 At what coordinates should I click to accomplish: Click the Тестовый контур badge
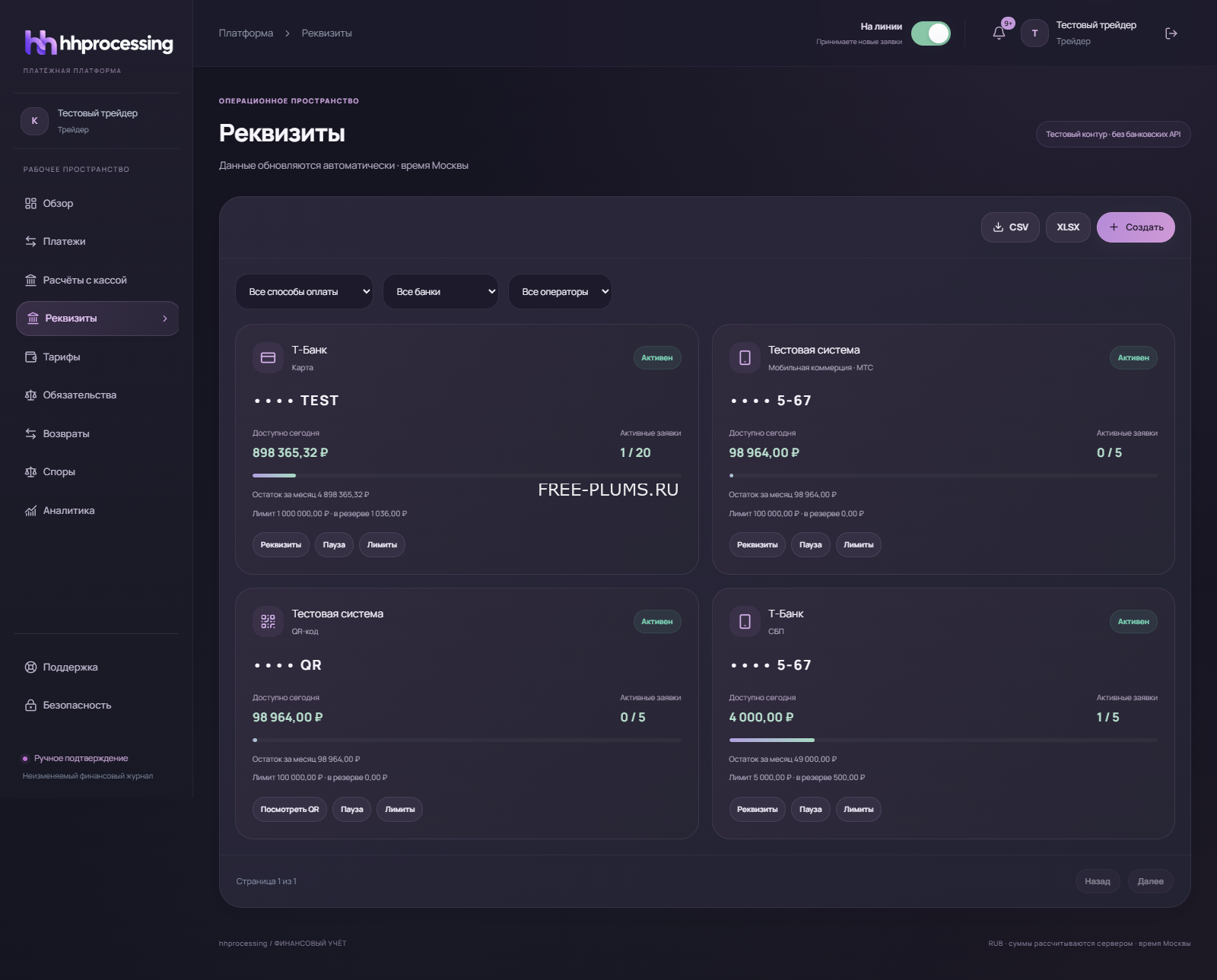[1113, 135]
